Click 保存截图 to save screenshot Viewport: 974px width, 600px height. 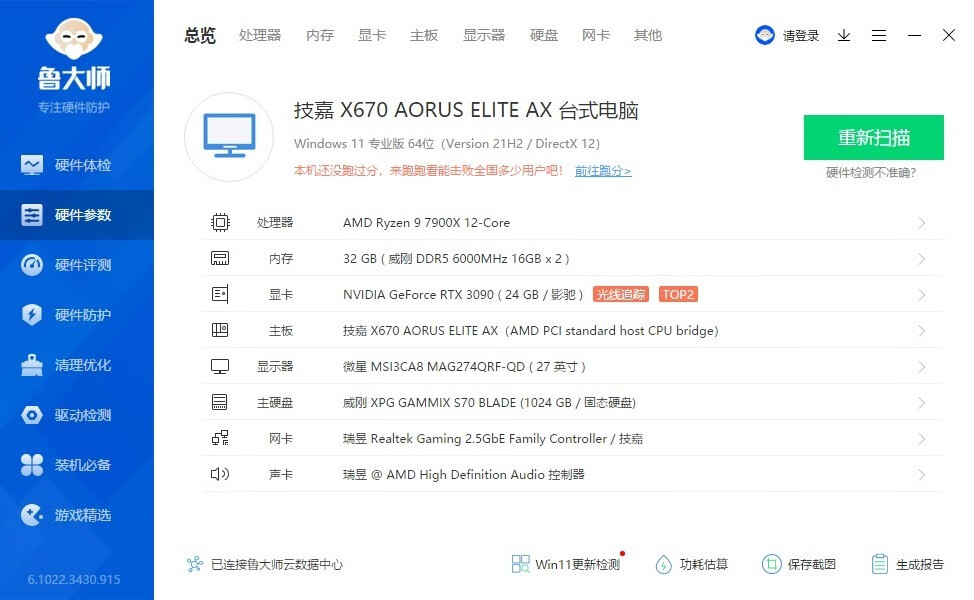tap(799, 564)
